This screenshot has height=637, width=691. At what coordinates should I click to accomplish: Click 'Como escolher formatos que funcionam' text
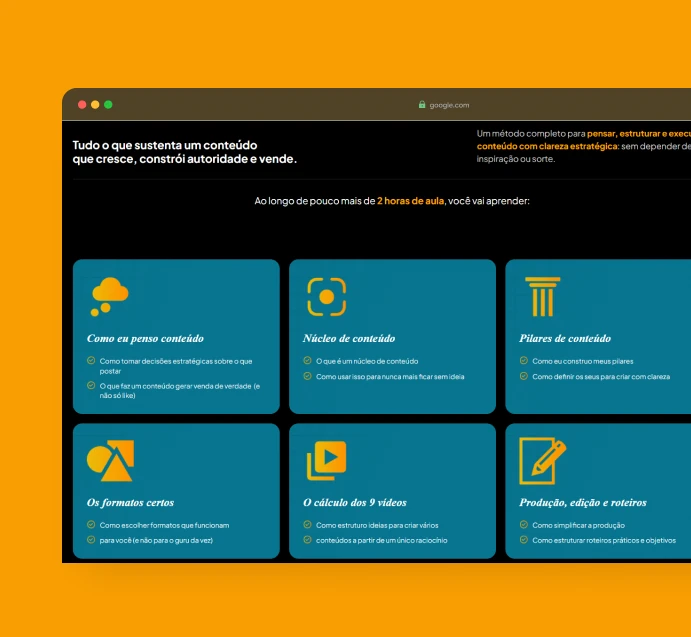pyautogui.click(x=164, y=525)
